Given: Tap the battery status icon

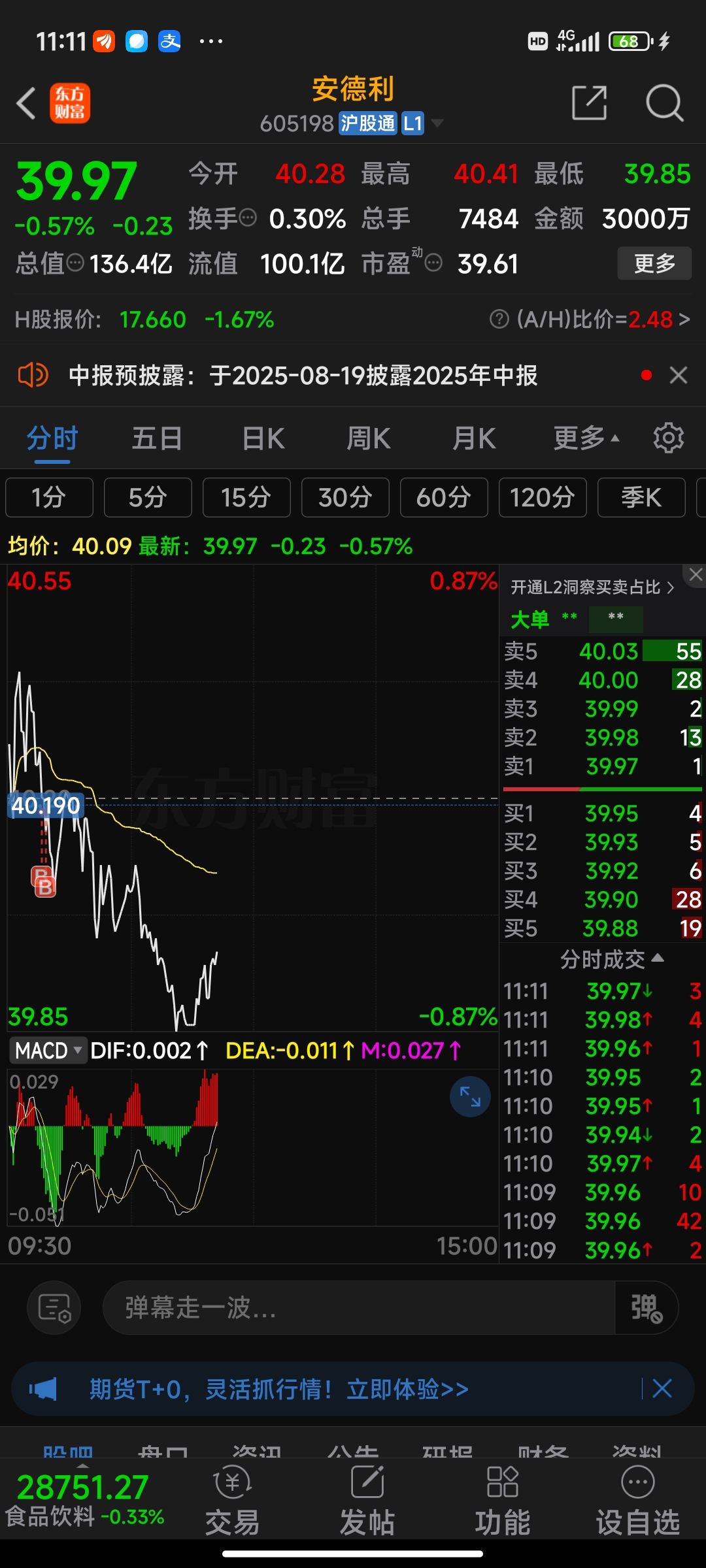Looking at the screenshot, I should click(x=630, y=42).
